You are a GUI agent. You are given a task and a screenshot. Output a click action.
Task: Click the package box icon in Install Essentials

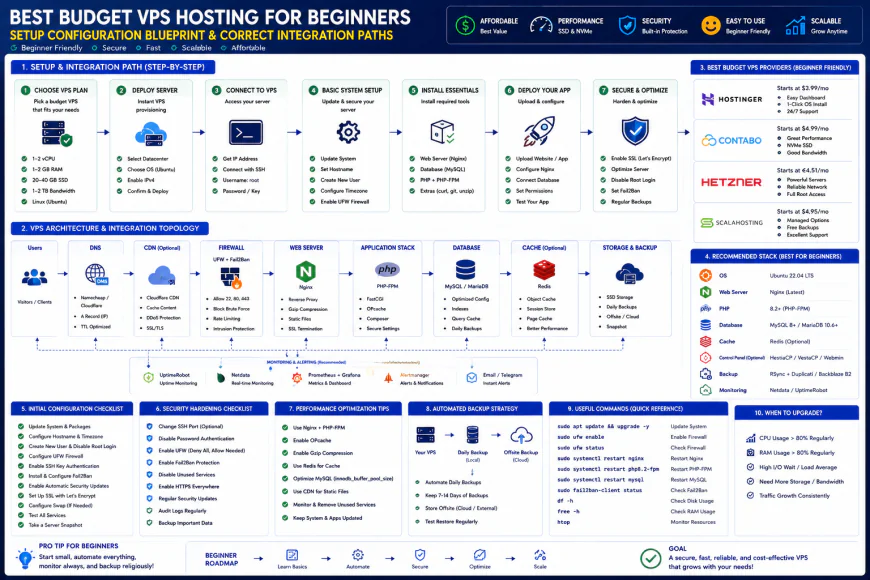point(443,132)
